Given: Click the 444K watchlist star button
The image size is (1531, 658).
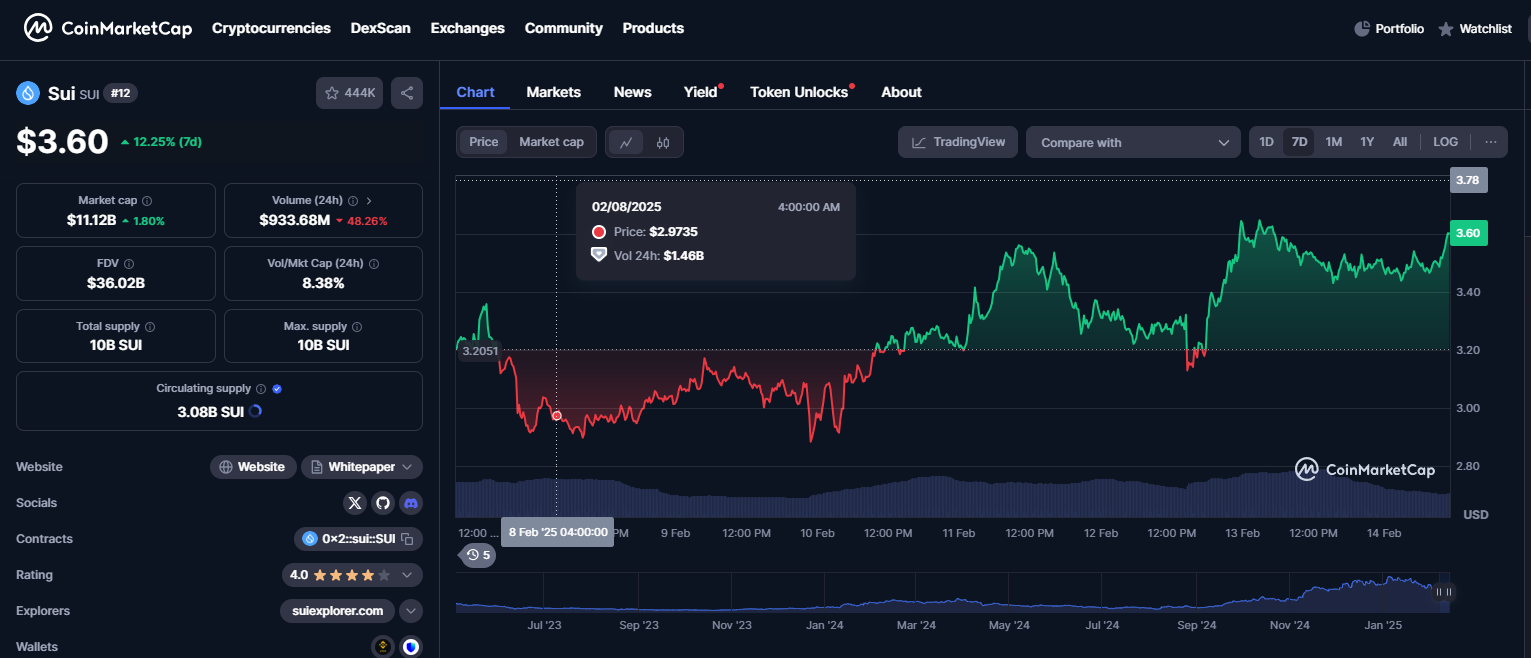Looking at the screenshot, I should tap(349, 92).
